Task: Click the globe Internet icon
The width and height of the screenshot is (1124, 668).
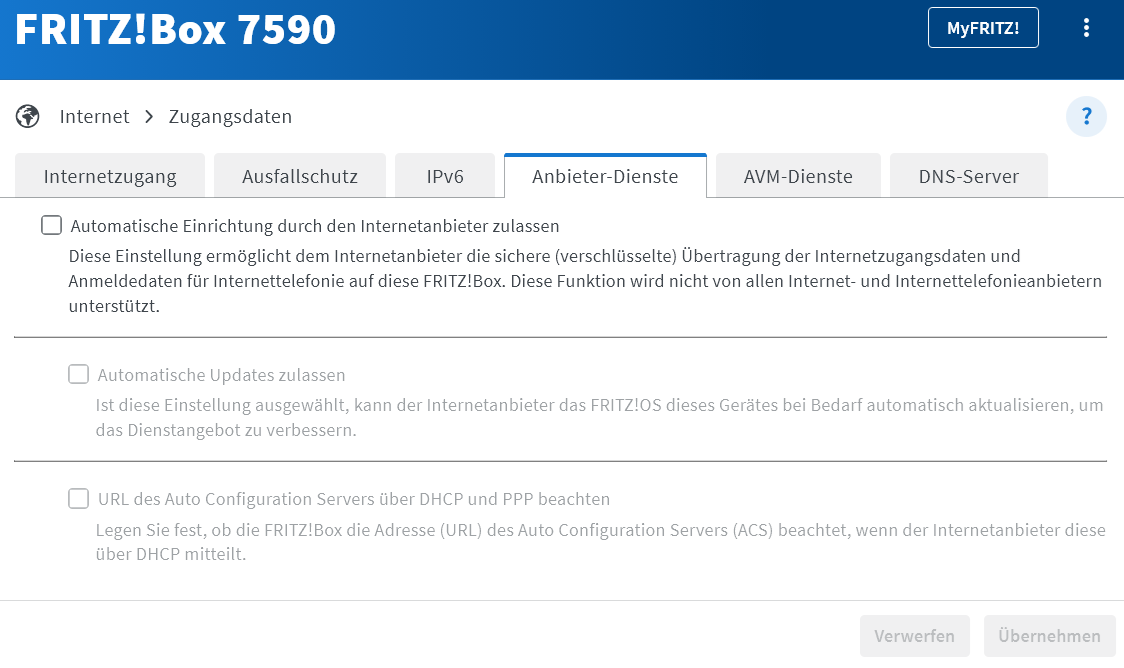Action: (28, 116)
